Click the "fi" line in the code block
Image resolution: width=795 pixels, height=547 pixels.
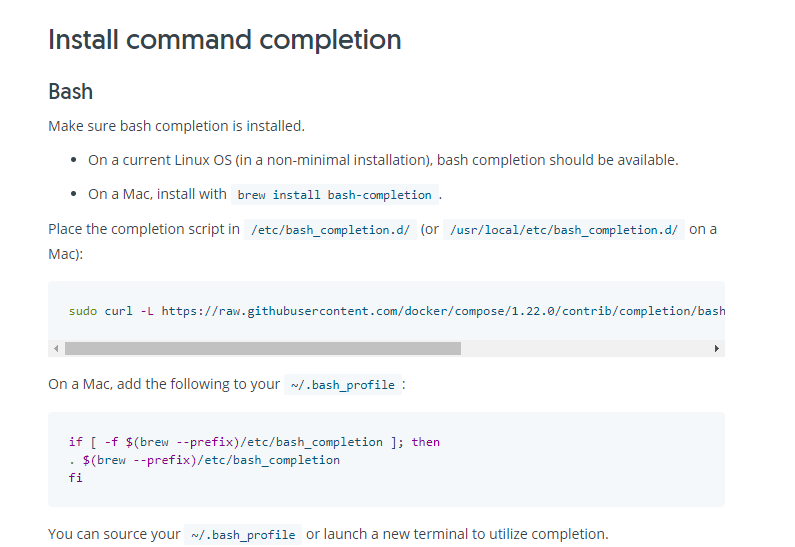(75, 478)
